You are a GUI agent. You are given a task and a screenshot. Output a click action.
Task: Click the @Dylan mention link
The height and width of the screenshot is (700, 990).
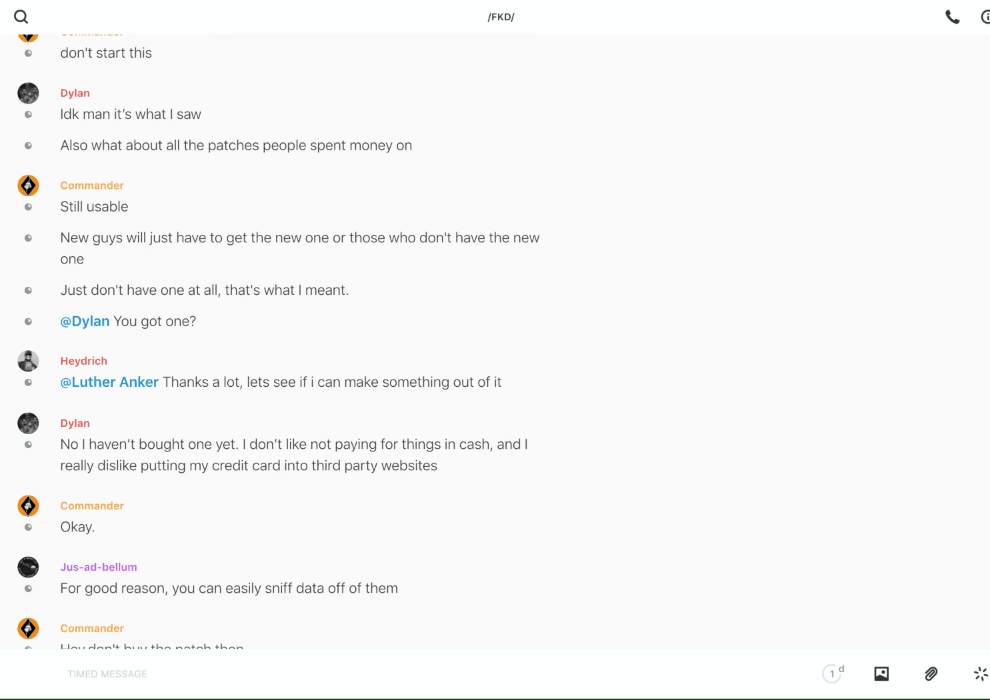(85, 321)
